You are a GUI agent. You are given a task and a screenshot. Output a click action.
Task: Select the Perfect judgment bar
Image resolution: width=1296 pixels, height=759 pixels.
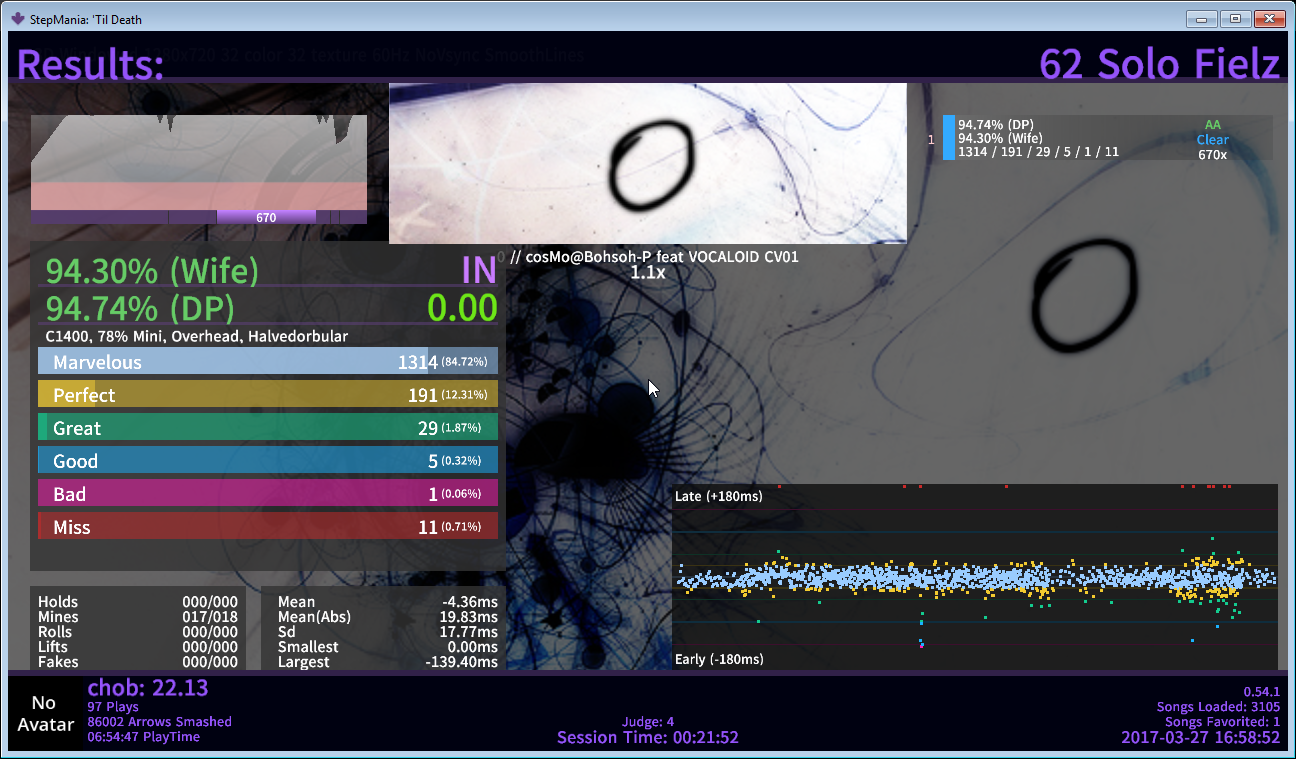267,395
